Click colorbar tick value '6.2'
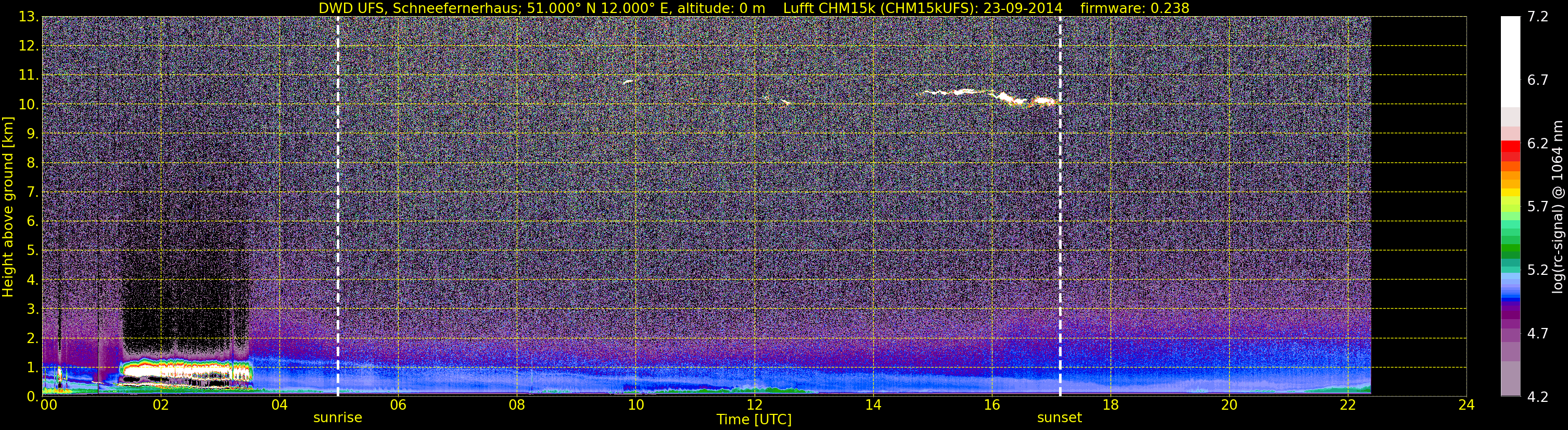The image size is (1568, 430). pos(1538,144)
